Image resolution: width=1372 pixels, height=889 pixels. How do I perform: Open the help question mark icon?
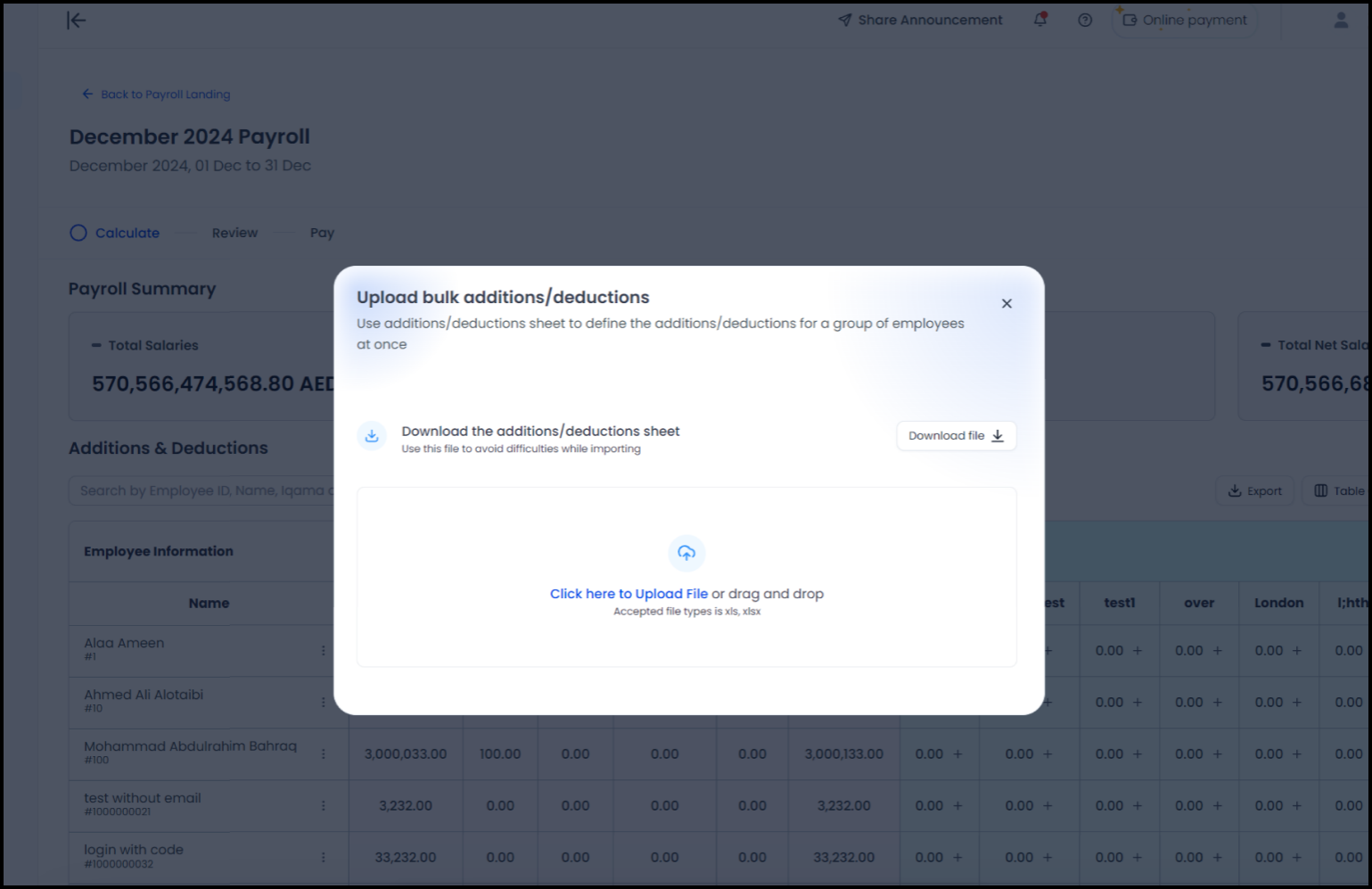1085,20
